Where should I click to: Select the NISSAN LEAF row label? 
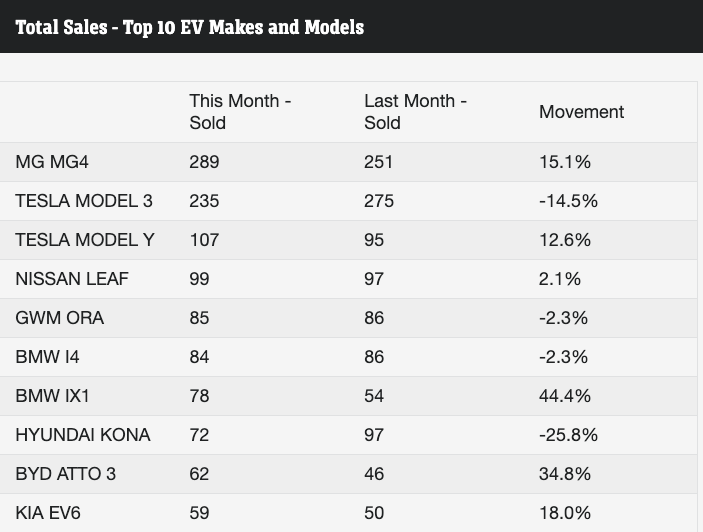tap(72, 279)
